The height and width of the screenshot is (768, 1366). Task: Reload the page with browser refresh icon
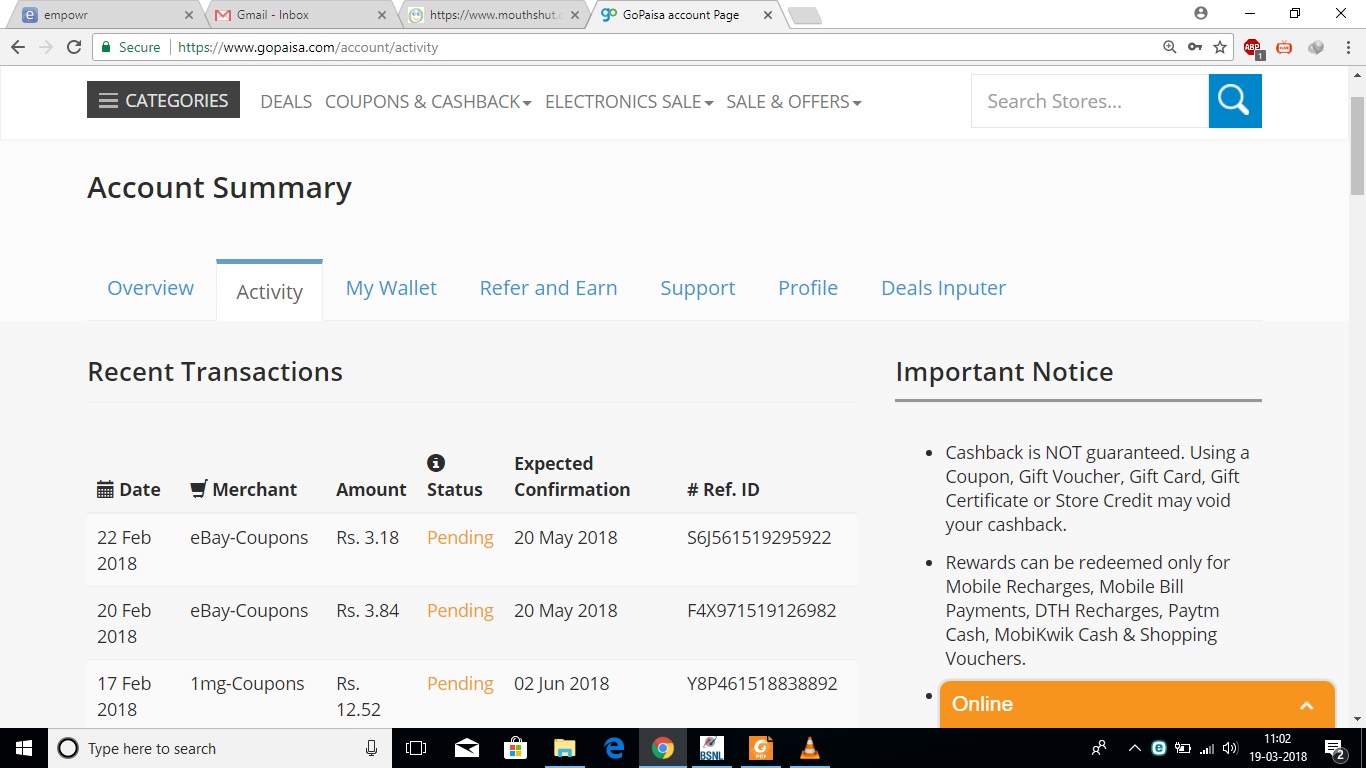pyautogui.click(x=73, y=47)
